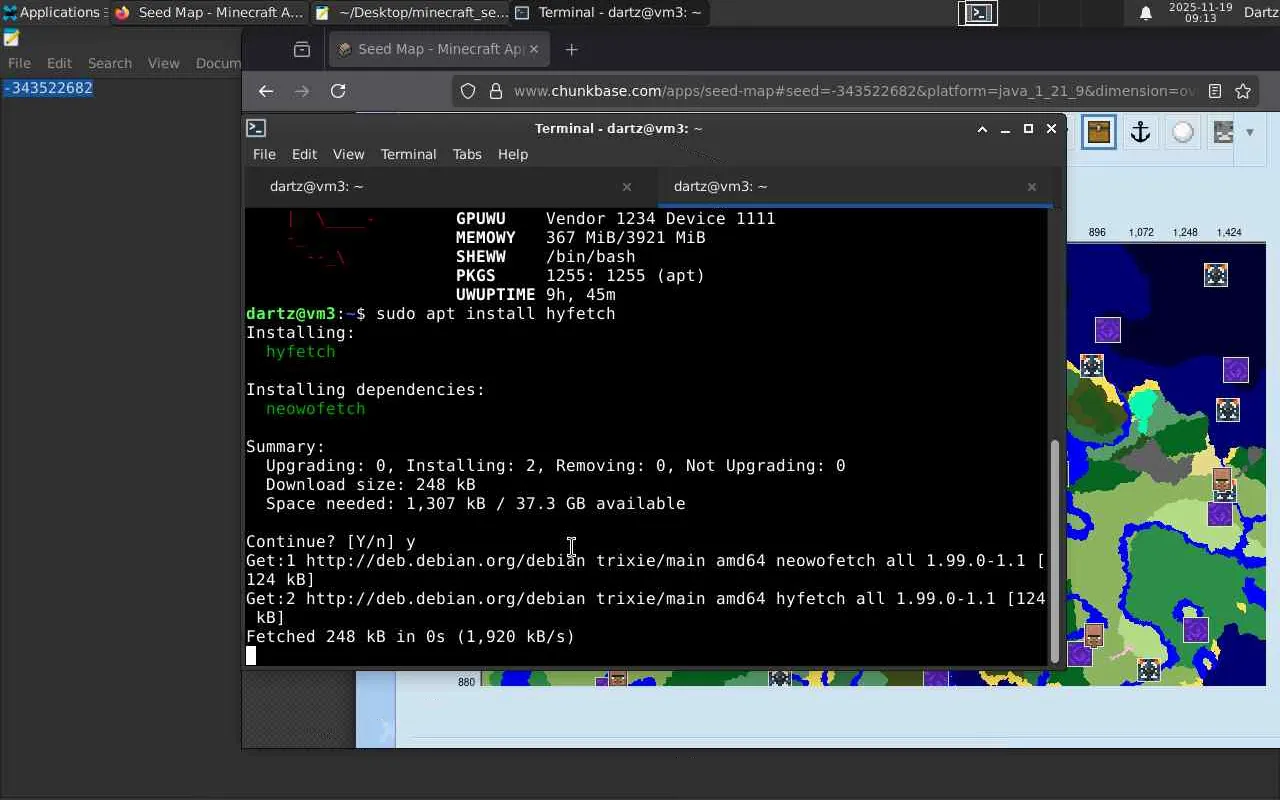Open the Help menu in Terminal
Viewport: 1280px width, 800px height.
point(513,154)
